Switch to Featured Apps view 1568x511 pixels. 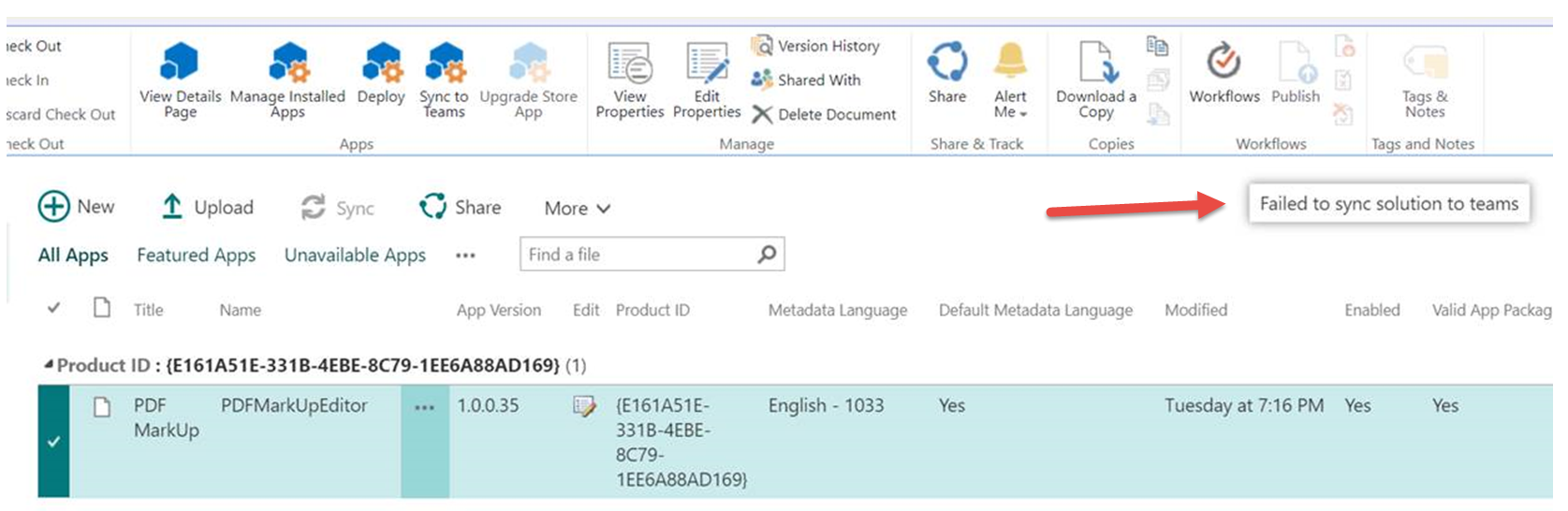point(196,255)
